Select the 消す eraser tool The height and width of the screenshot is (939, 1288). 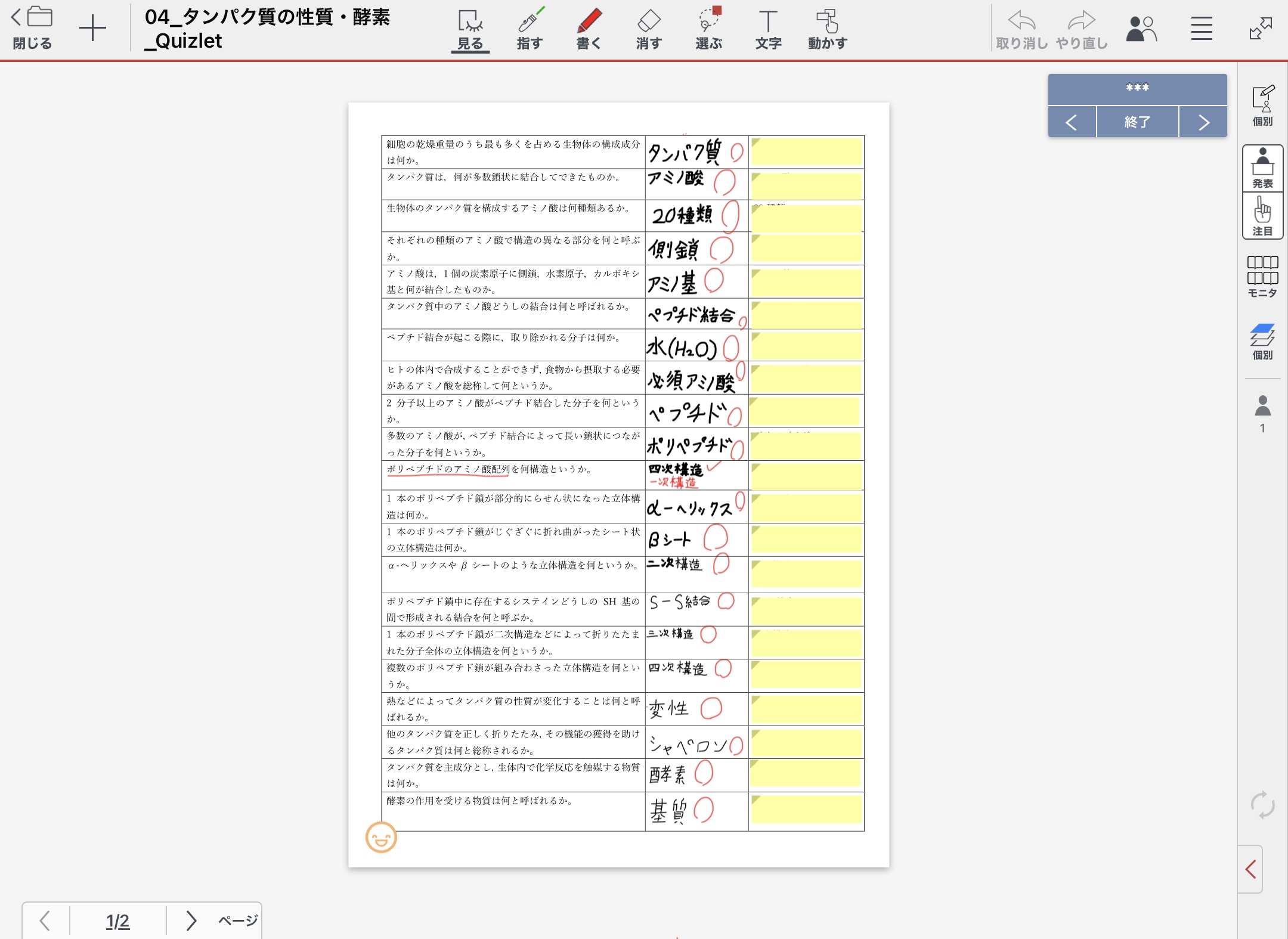648,29
